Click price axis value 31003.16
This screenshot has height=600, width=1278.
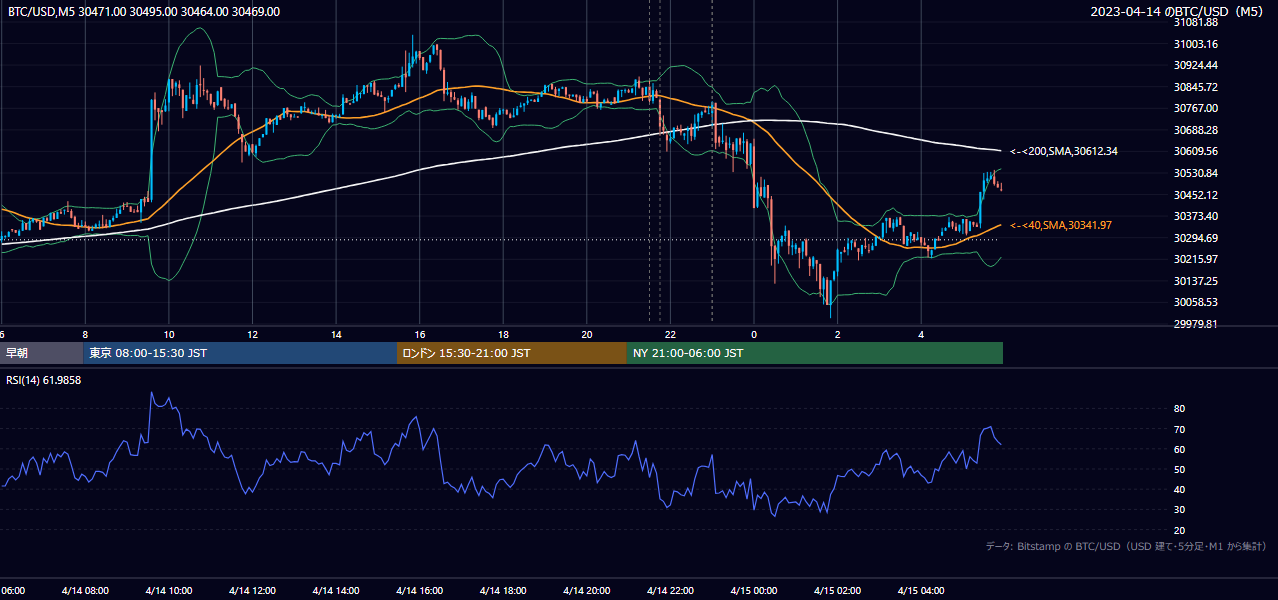1196,44
